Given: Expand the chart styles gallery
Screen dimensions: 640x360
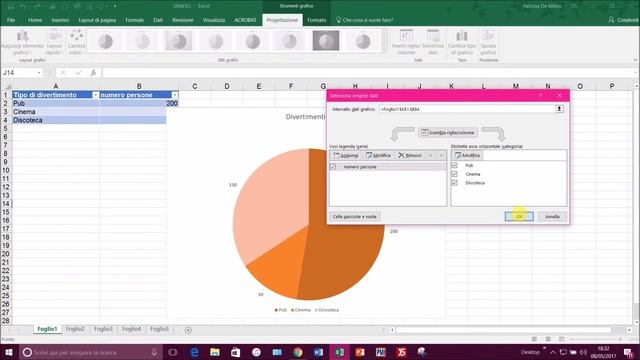Looking at the screenshot, I should pyautogui.click(x=384, y=50).
